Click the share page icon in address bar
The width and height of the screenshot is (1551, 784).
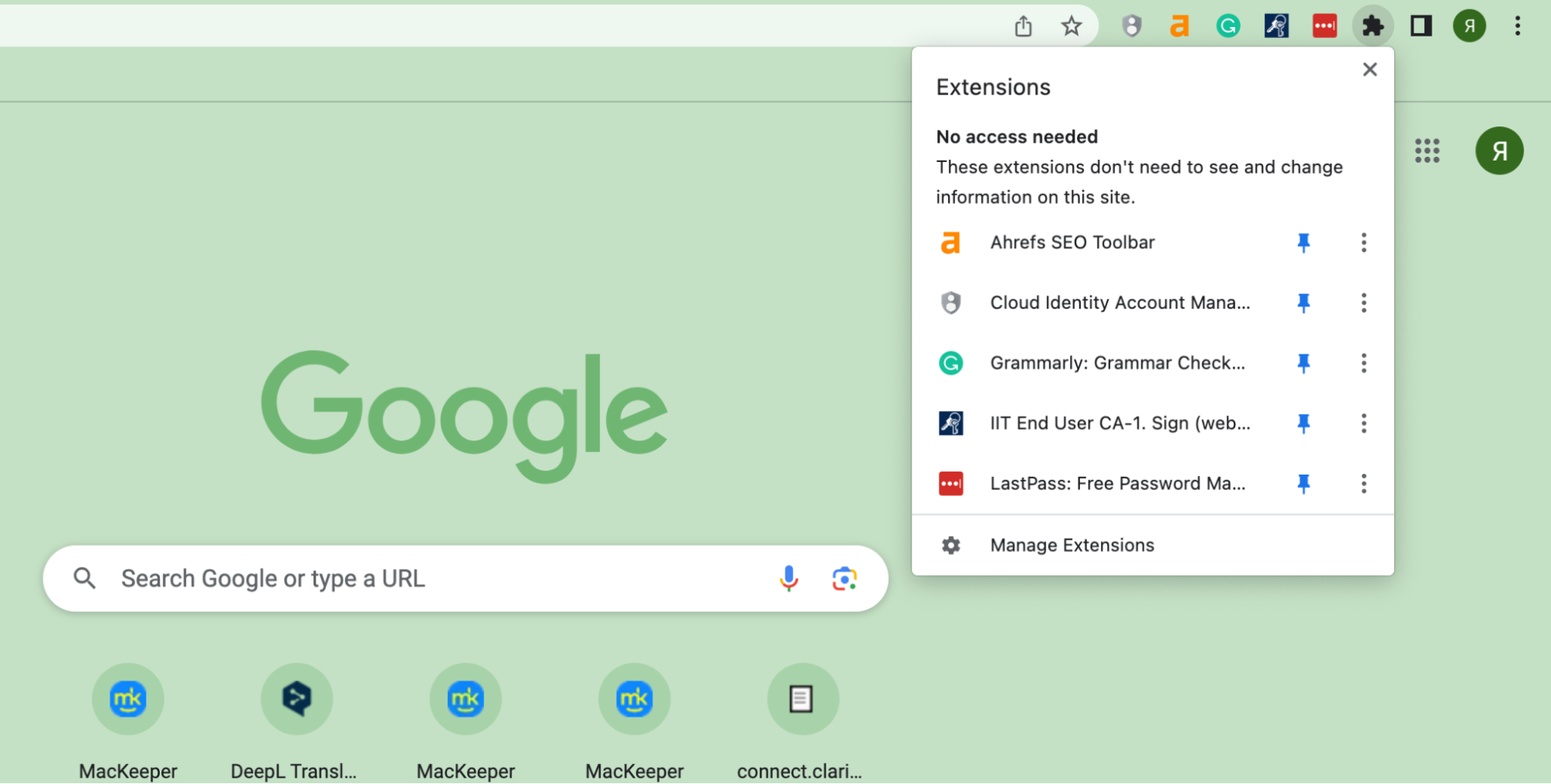point(1023,26)
